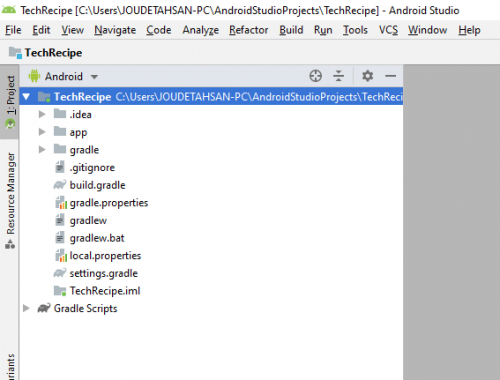The width and height of the screenshot is (500, 380).
Task: Expand the Gradle Scripts node arrow
Action: [x=26, y=308]
